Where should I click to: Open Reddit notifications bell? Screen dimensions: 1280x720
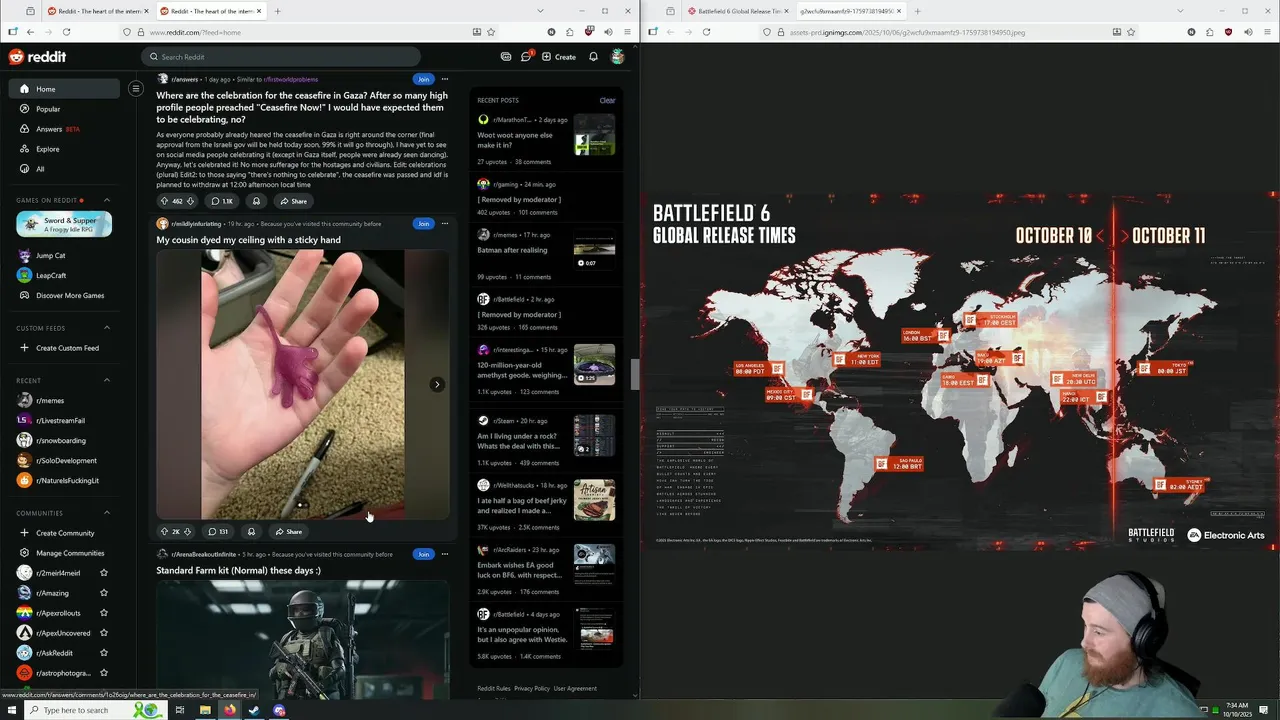coord(593,57)
